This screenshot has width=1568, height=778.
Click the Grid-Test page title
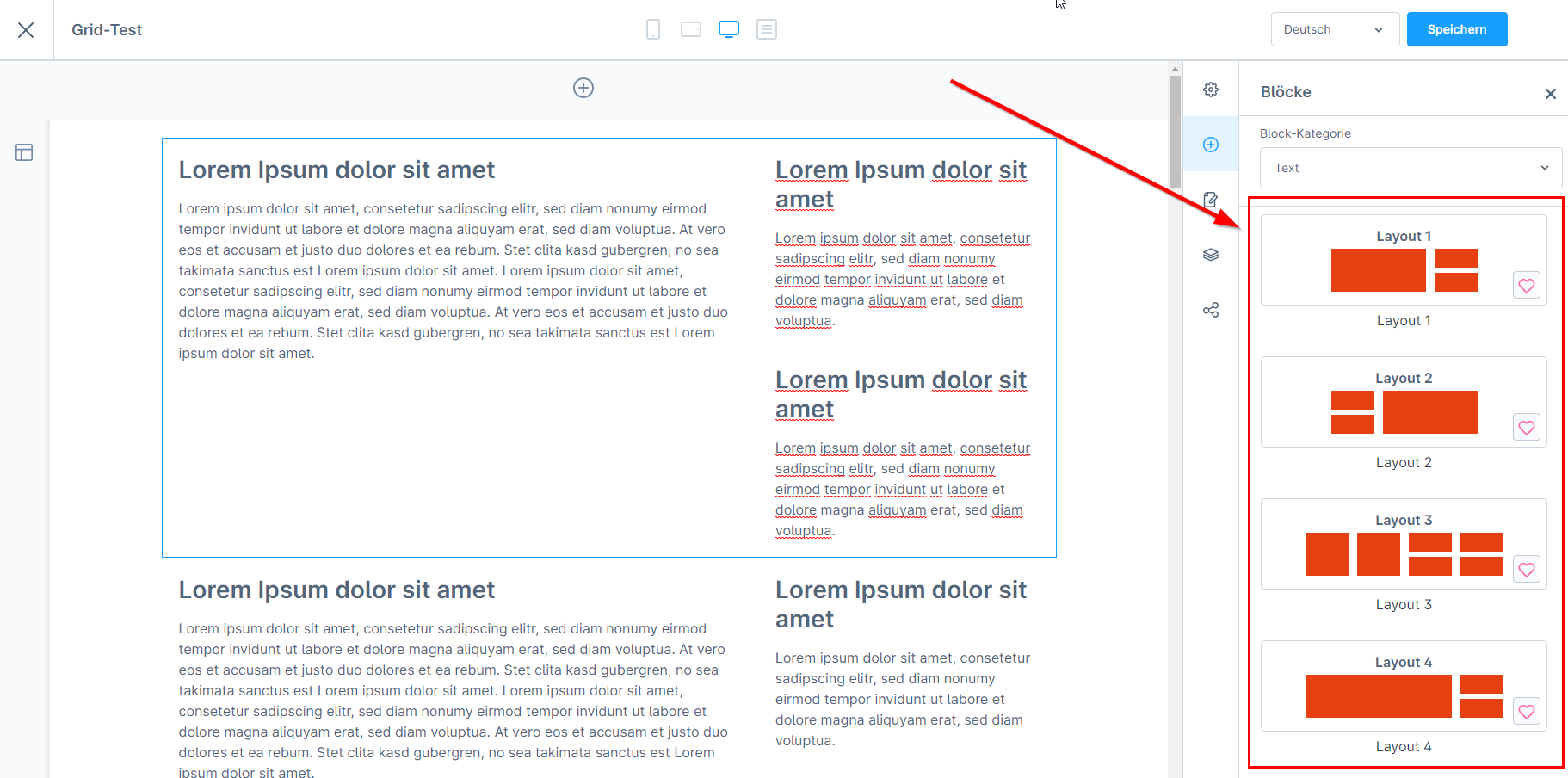coord(107,30)
